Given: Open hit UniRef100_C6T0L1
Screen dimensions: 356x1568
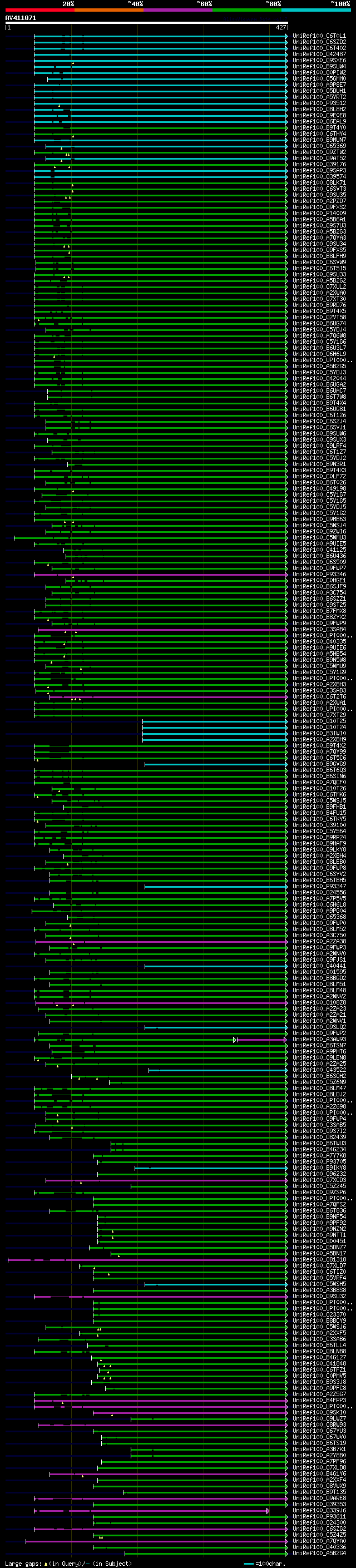Looking at the screenshot, I should tap(319, 37).
